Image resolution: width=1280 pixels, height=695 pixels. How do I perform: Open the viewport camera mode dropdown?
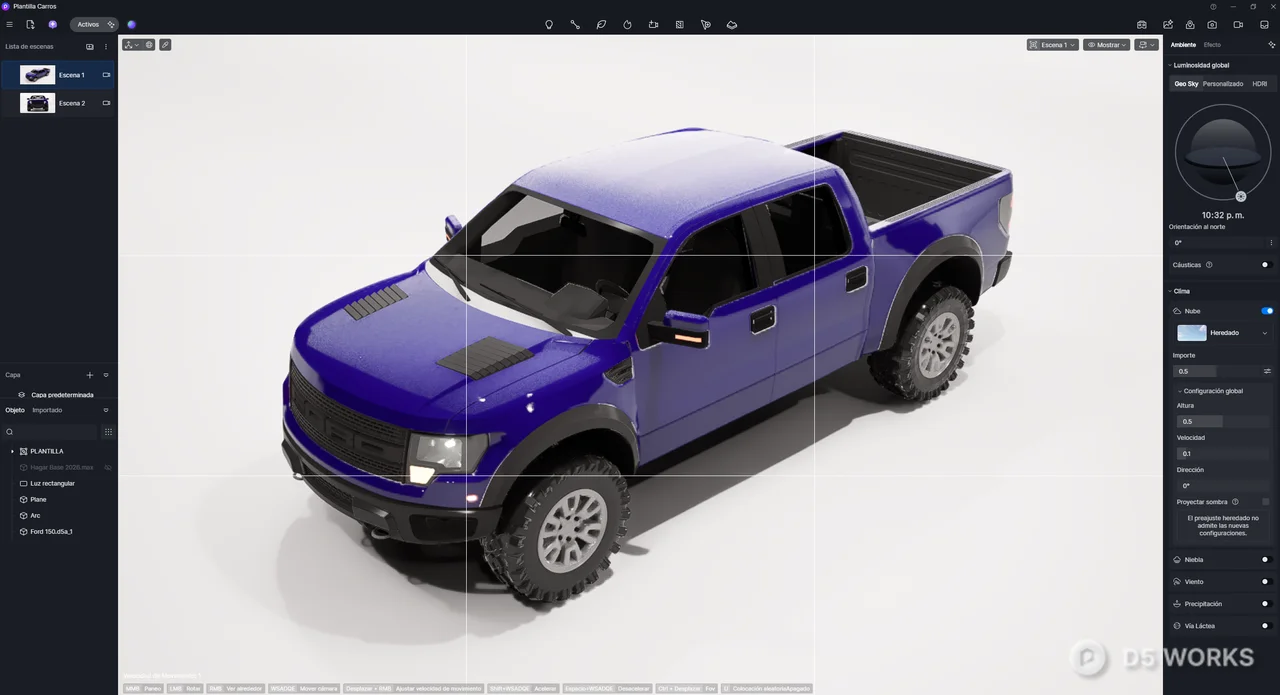click(1146, 45)
